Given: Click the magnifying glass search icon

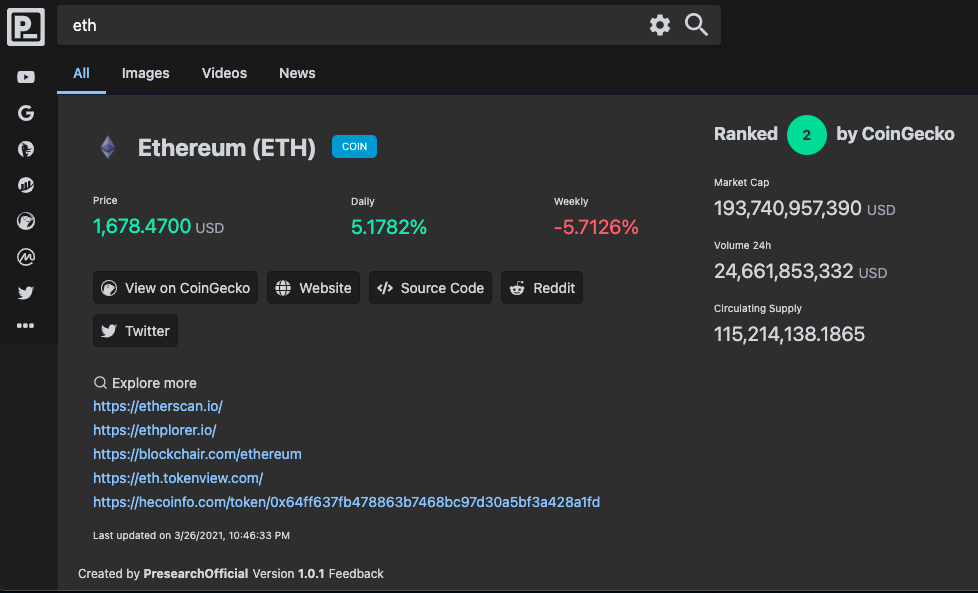Looking at the screenshot, I should click(x=696, y=25).
